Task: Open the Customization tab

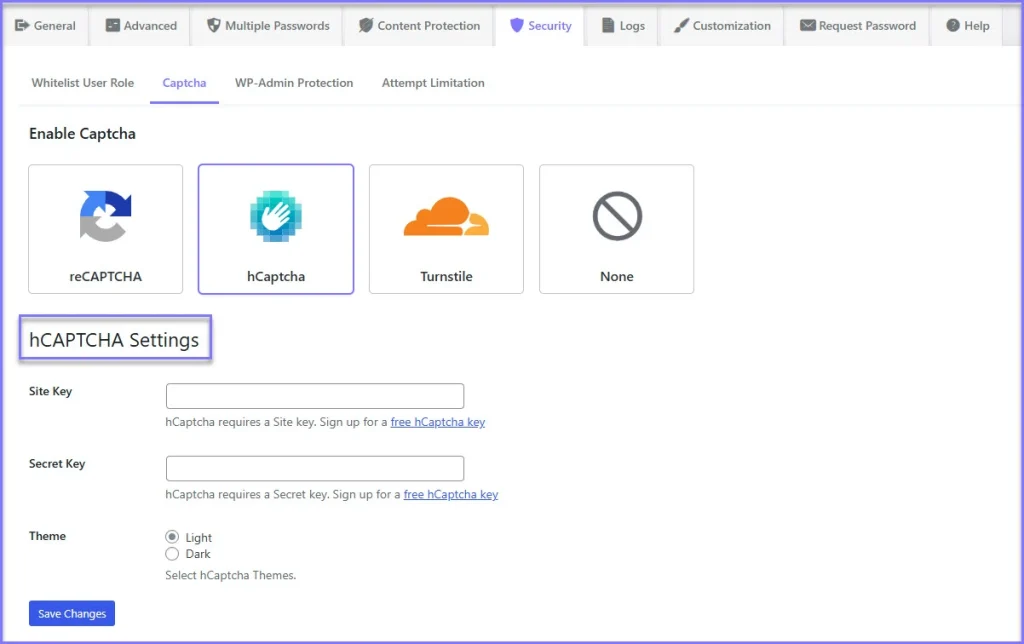Action: tap(722, 26)
